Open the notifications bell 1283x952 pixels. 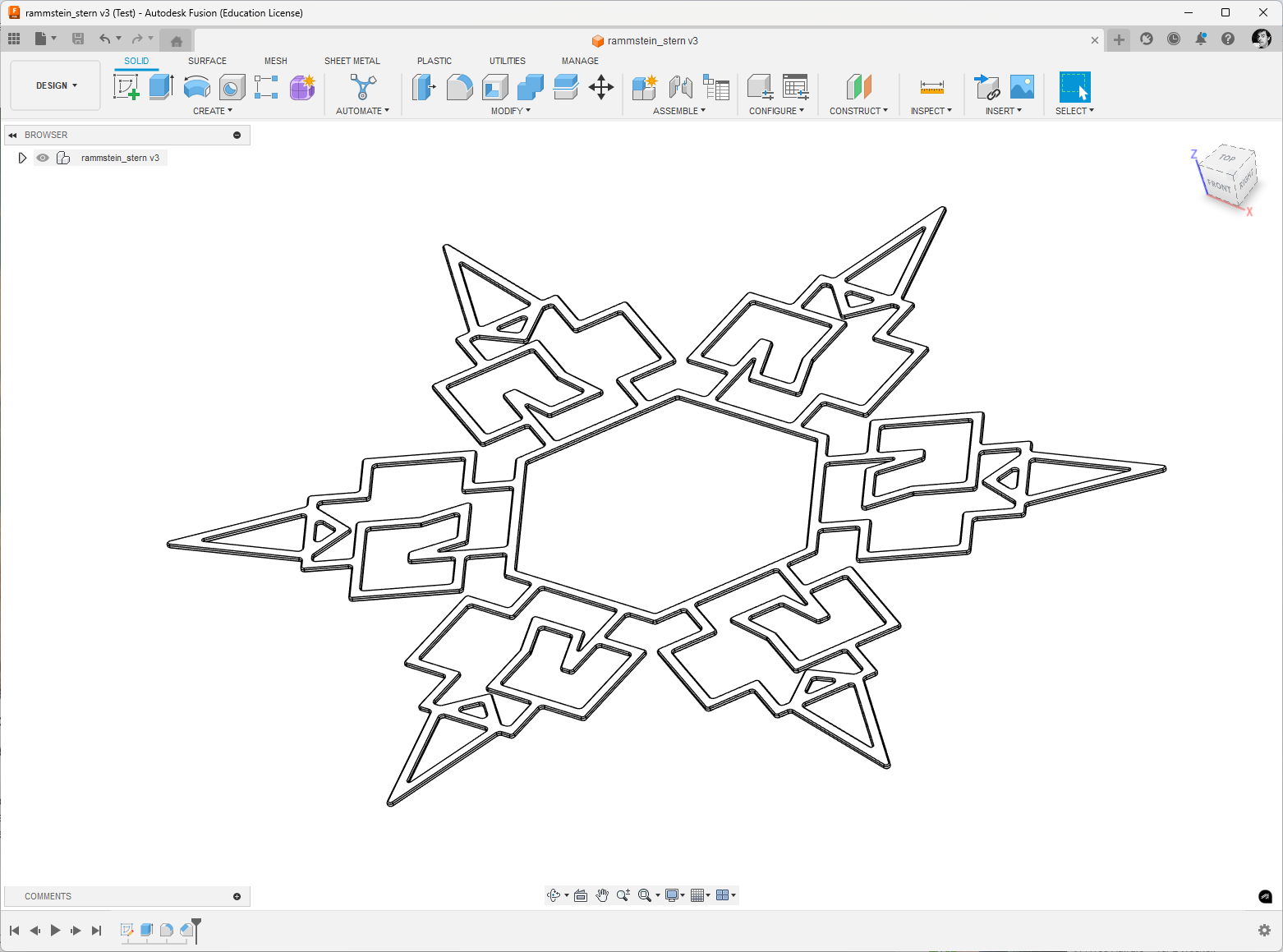(x=1201, y=39)
